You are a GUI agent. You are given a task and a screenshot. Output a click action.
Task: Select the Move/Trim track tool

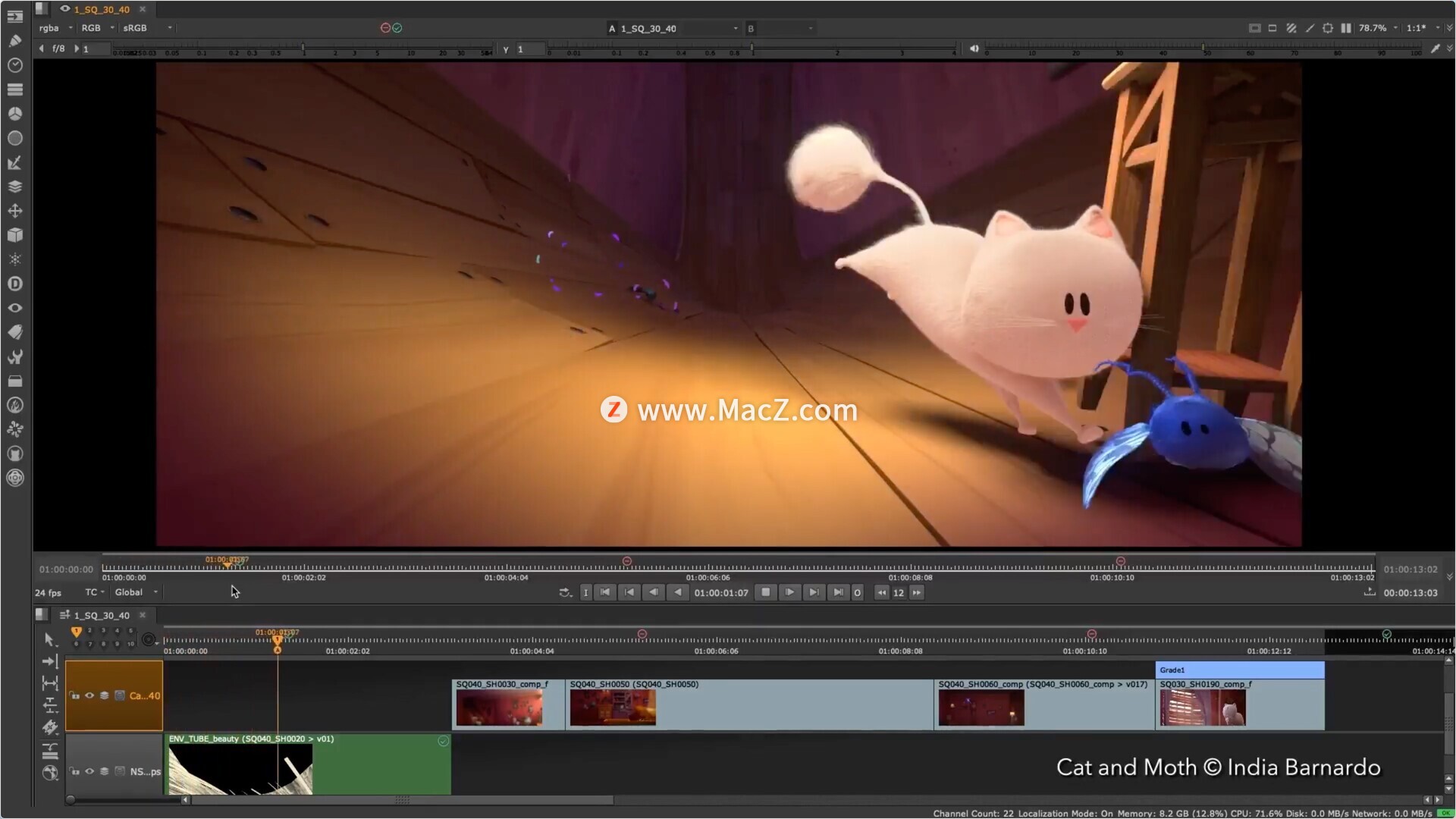pyautogui.click(x=50, y=661)
